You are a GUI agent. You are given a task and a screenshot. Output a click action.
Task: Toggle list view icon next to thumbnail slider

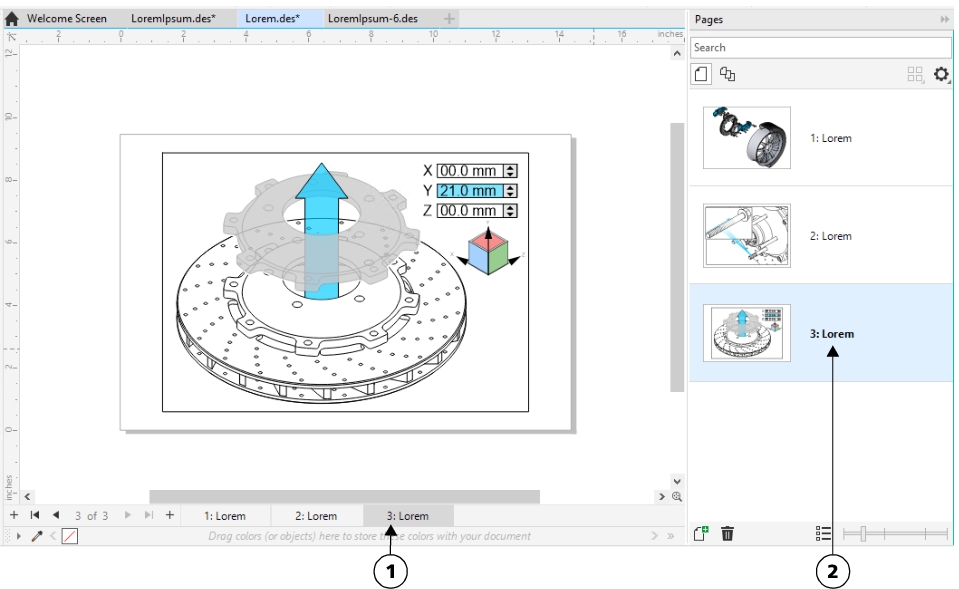[x=823, y=534]
